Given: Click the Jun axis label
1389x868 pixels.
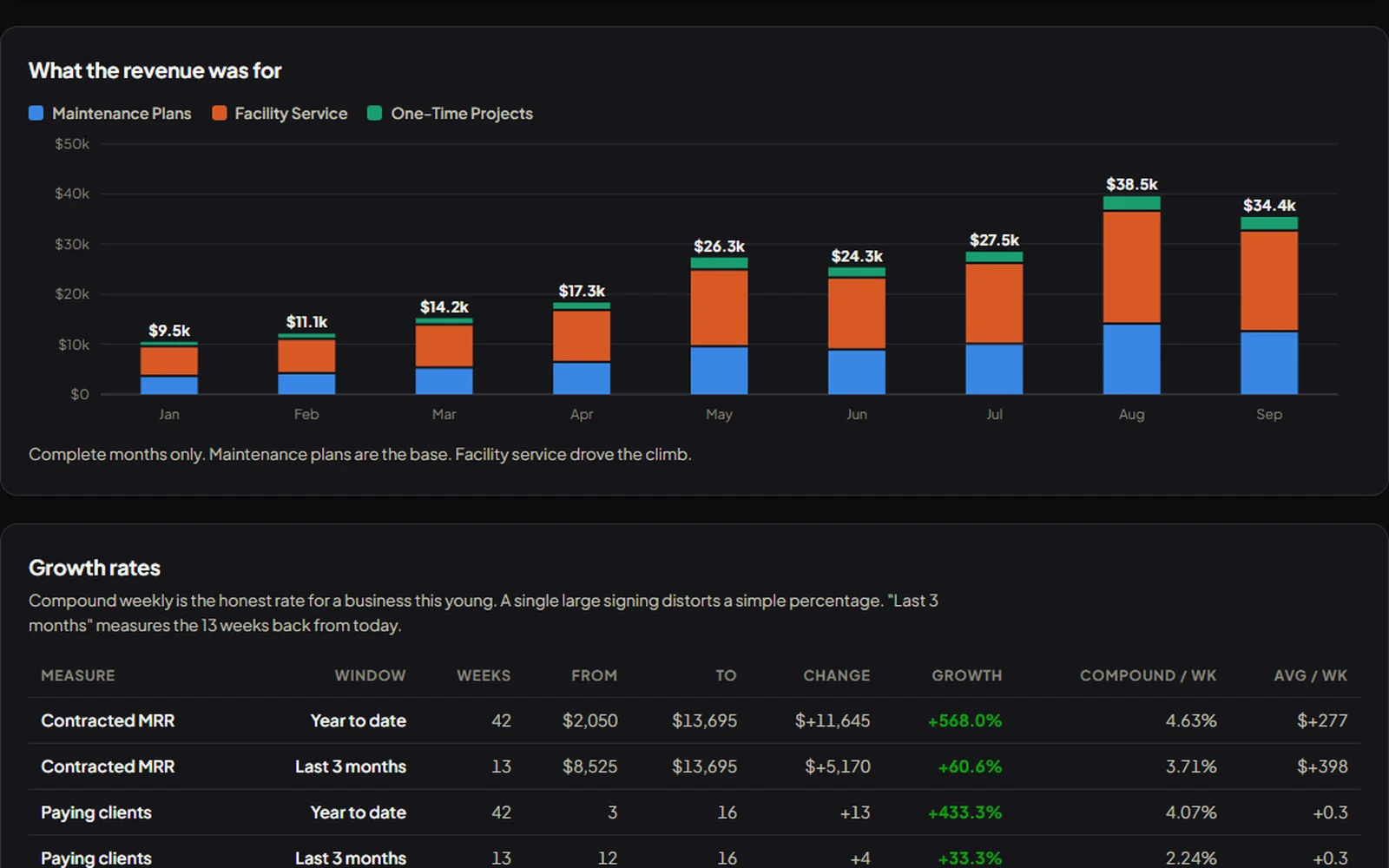Looking at the screenshot, I should click(x=857, y=414).
